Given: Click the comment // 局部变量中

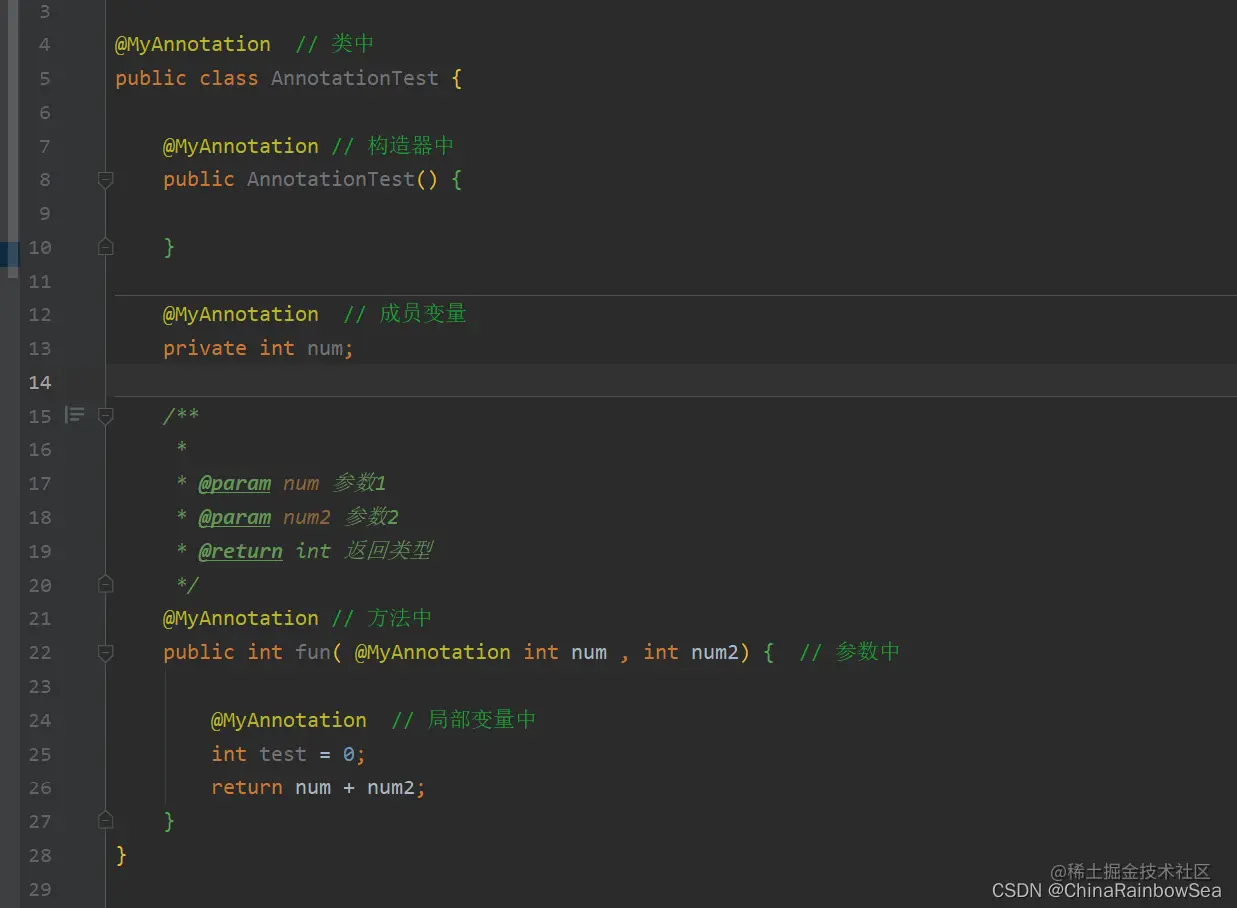Looking at the screenshot, I should click(x=464, y=720).
